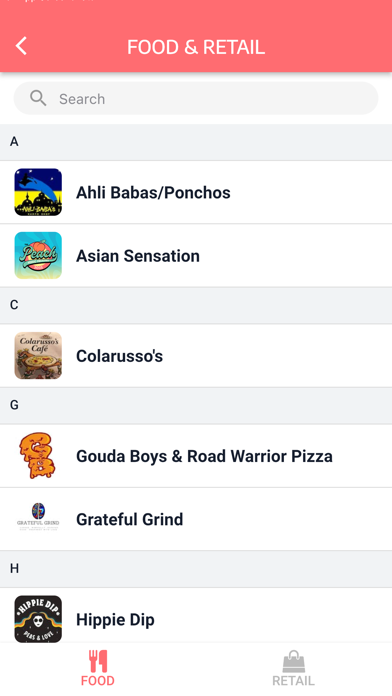Open the Asian Sensation listing
392x696 pixels.
tap(196, 256)
